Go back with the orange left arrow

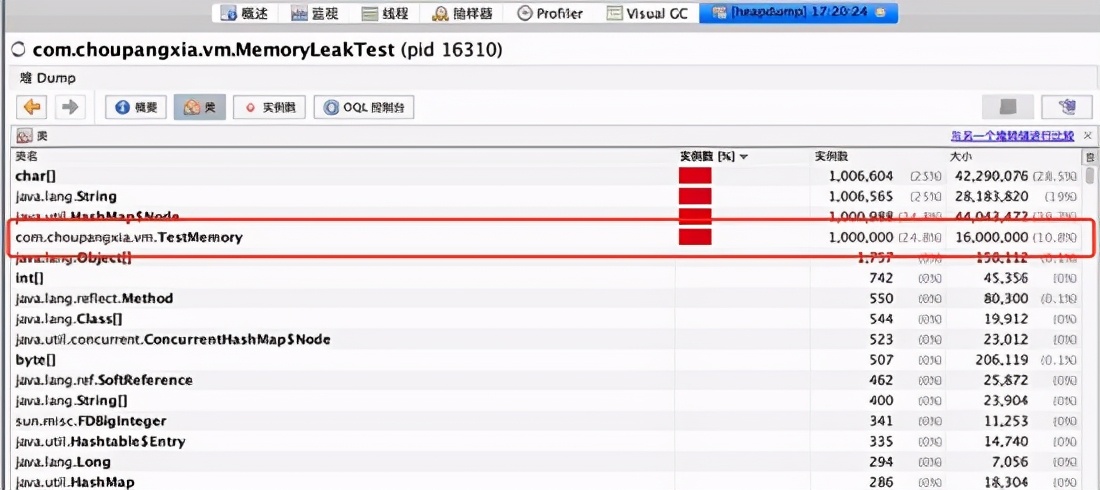click(x=32, y=107)
